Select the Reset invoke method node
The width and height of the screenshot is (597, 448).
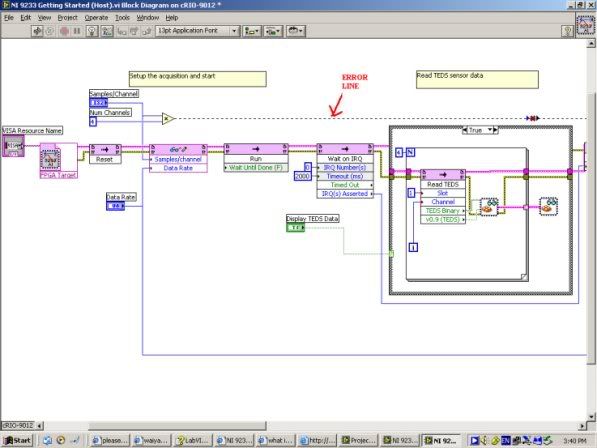105,154
